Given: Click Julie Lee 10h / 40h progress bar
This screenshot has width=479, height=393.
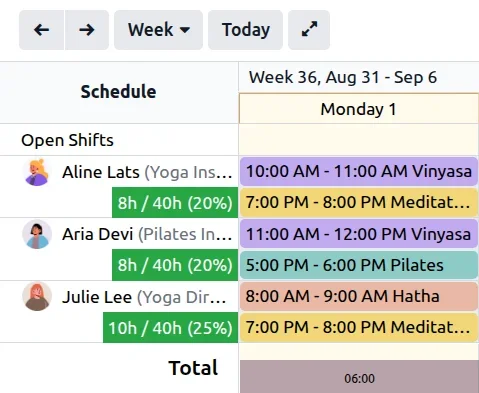Looking at the screenshot, I should pyautogui.click(x=170, y=328).
